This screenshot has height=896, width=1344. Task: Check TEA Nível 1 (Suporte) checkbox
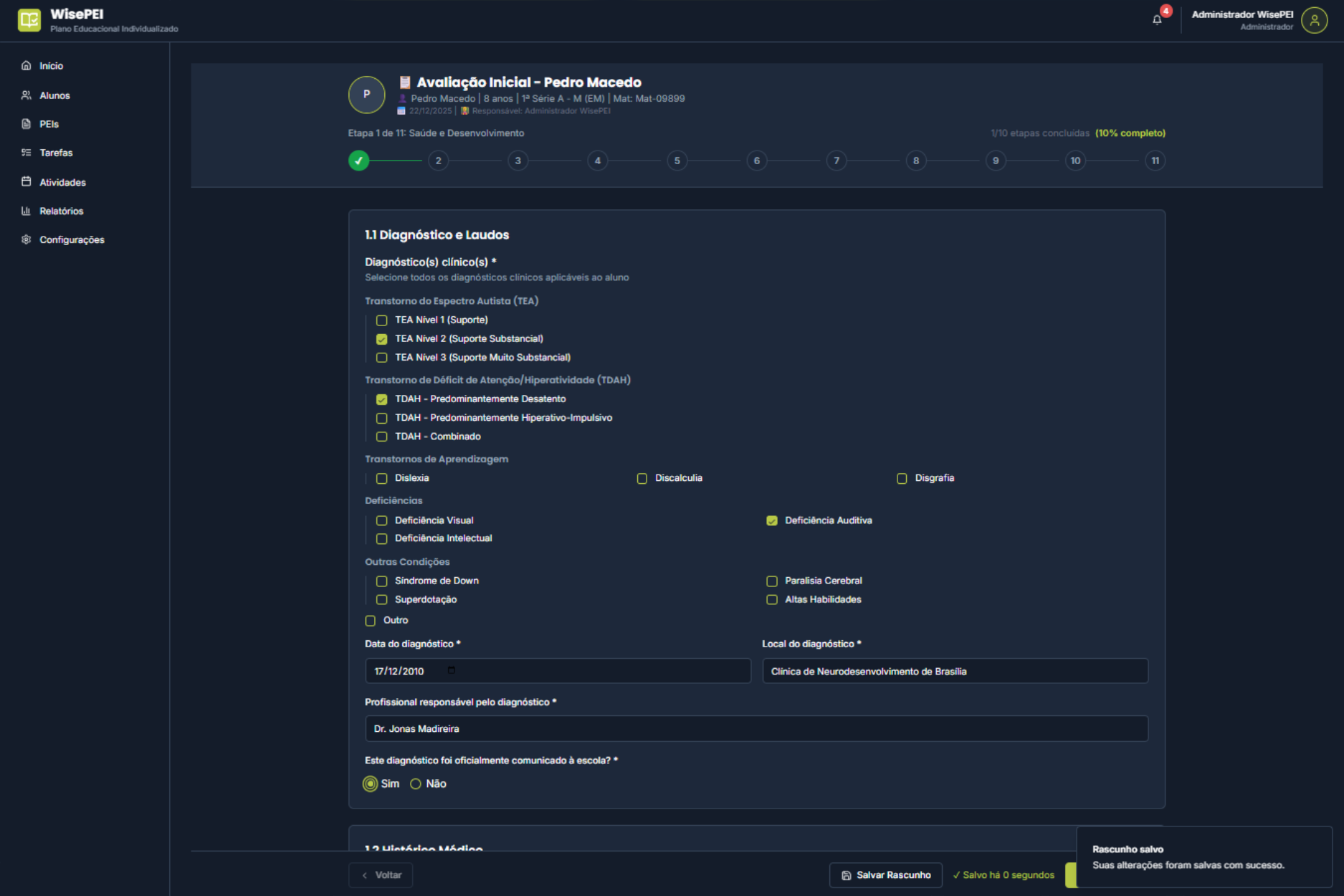[382, 320]
